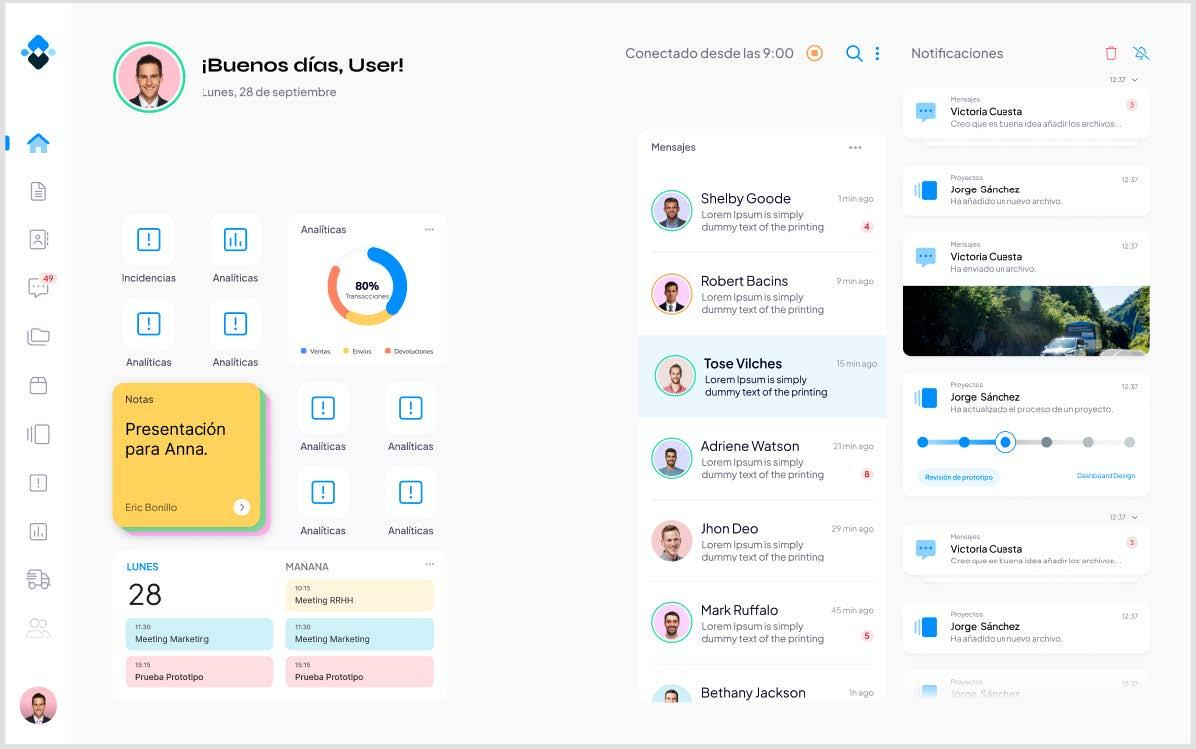Open Shelby Goode message
Screen dimensions: 1196x749
(762, 211)
